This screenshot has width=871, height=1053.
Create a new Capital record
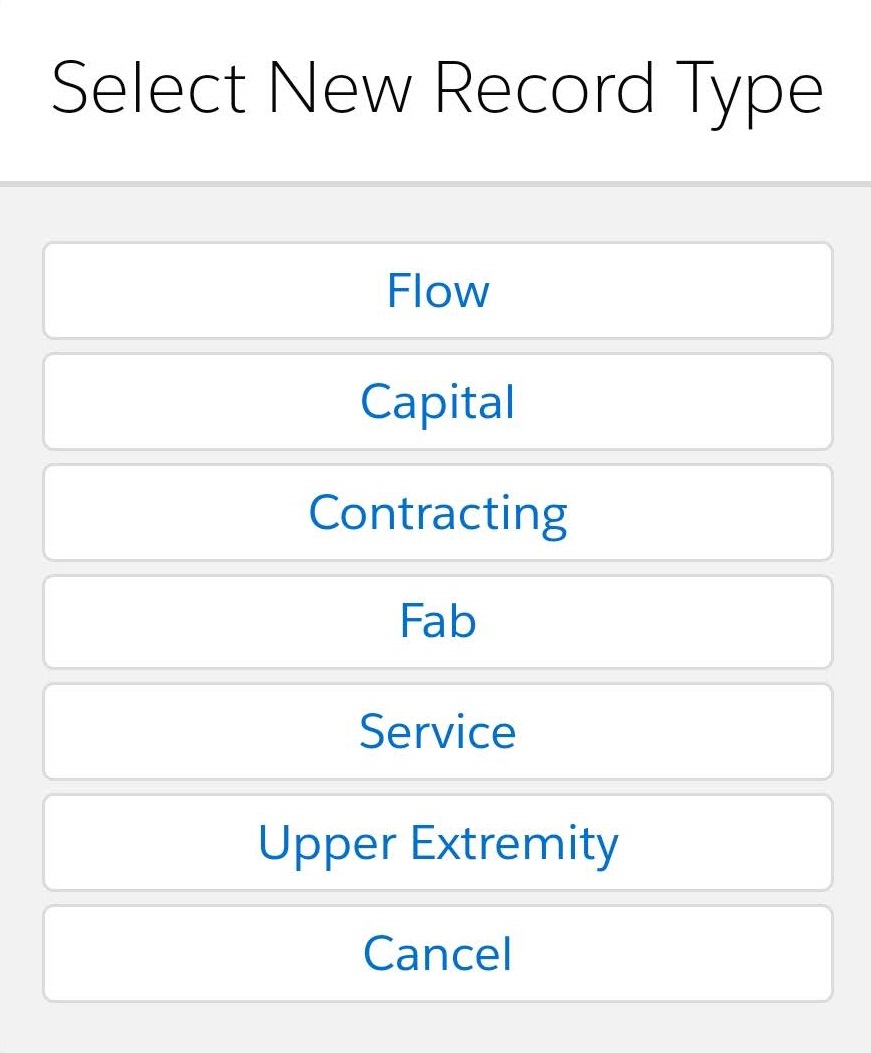click(x=437, y=402)
